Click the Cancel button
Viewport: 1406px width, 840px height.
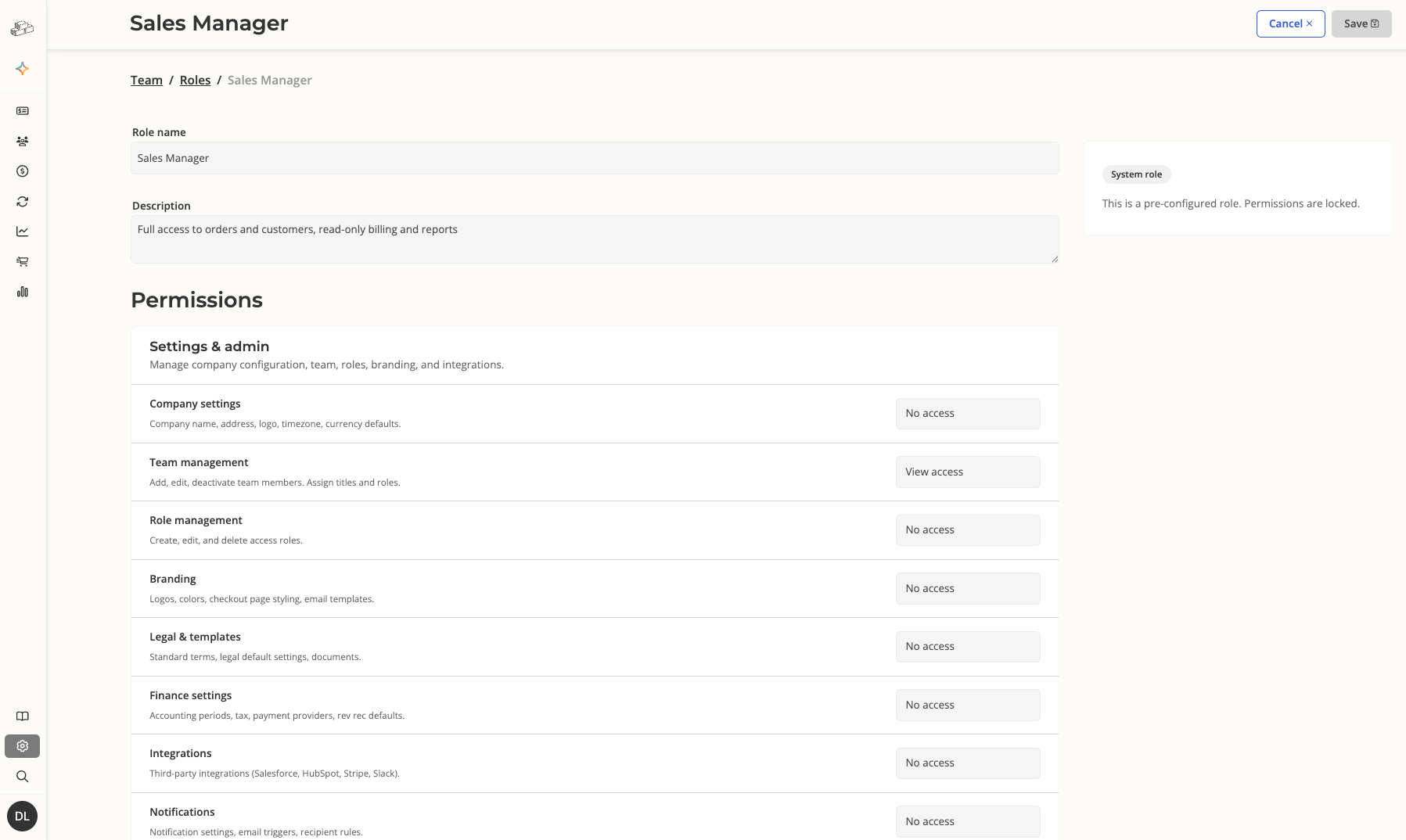click(1290, 23)
